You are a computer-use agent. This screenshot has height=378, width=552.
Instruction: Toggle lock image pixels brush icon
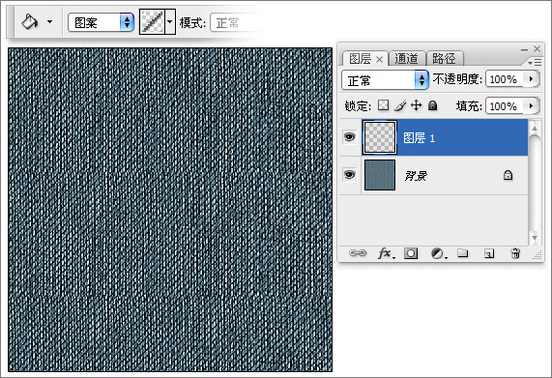pos(400,105)
